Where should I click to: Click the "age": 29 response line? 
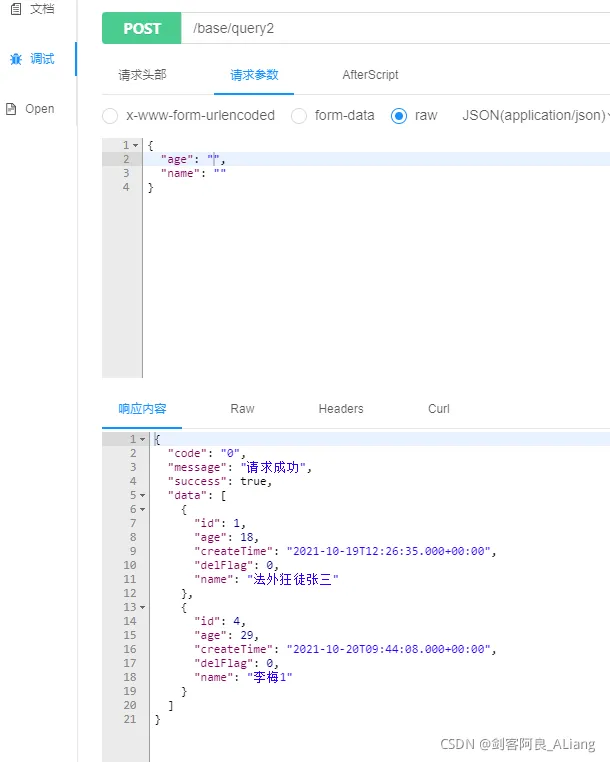tap(227, 636)
